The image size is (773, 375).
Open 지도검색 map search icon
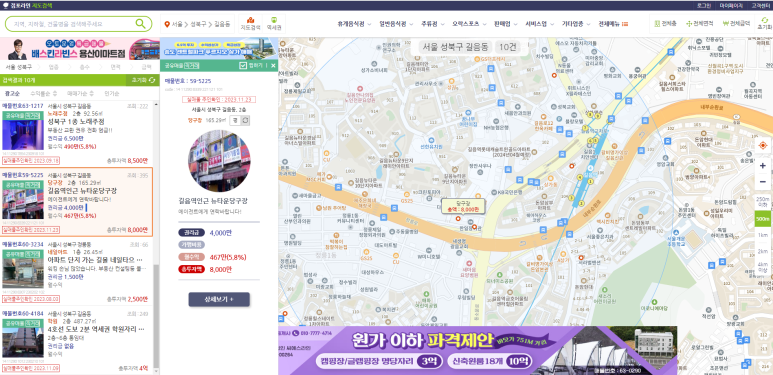(x=250, y=23)
